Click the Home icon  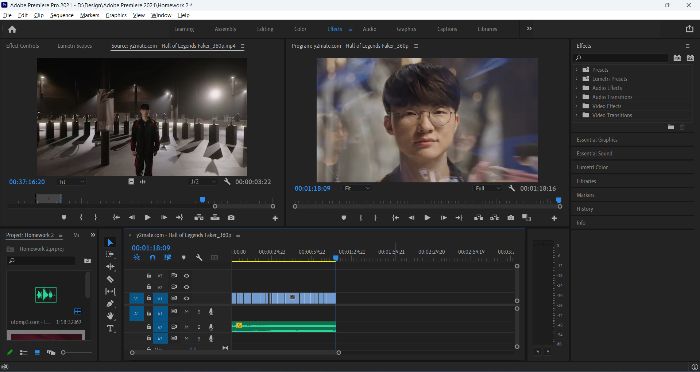pyautogui.click(x=12, y=29)
